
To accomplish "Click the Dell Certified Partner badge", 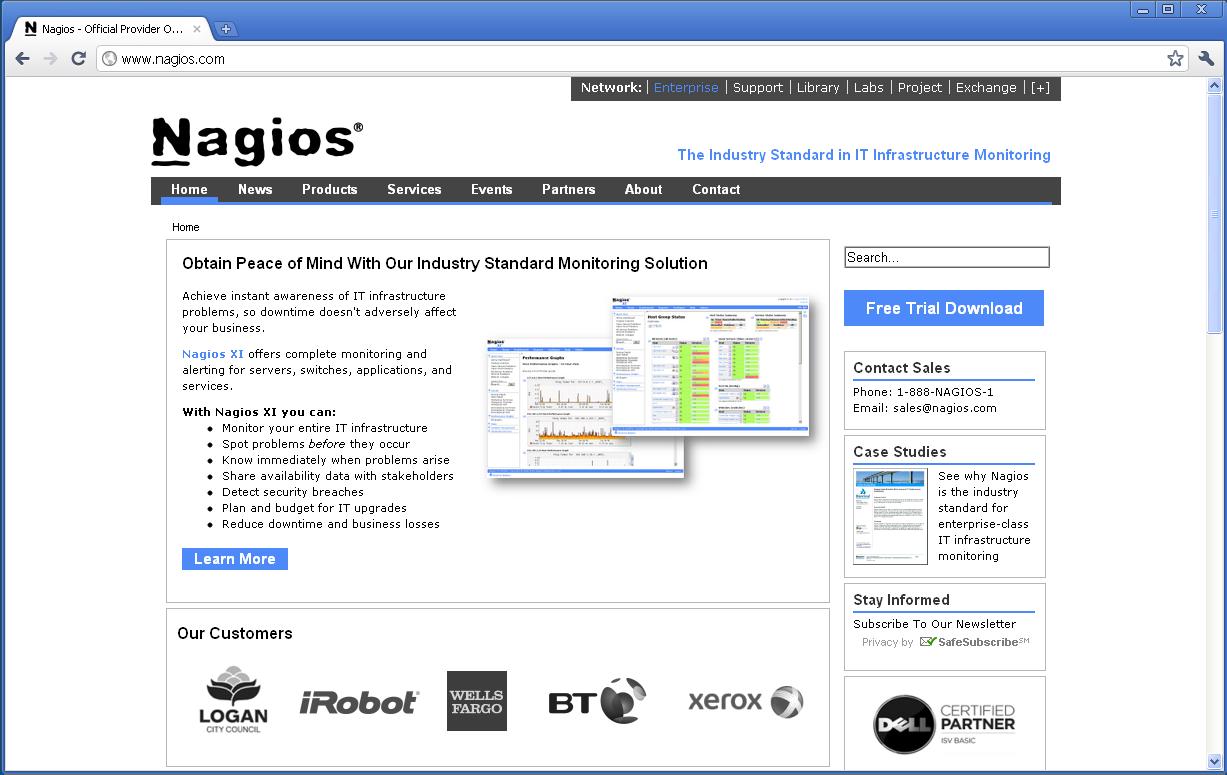I will pos(944,723).
